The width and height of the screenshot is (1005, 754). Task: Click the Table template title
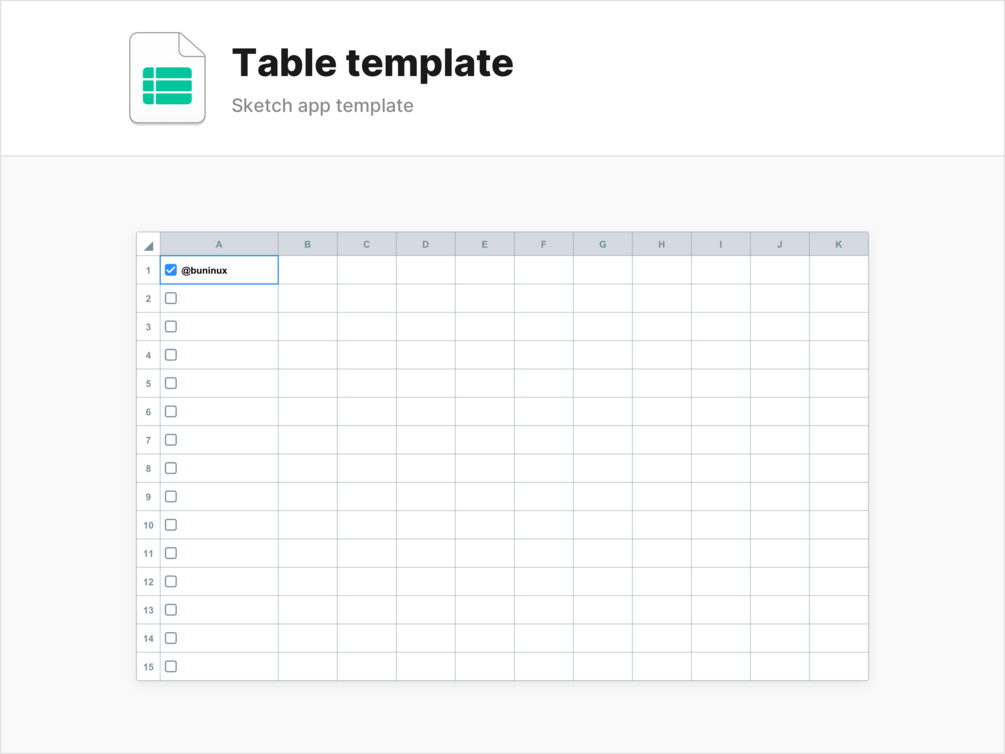pyautogui.click(x=372, y=63)
